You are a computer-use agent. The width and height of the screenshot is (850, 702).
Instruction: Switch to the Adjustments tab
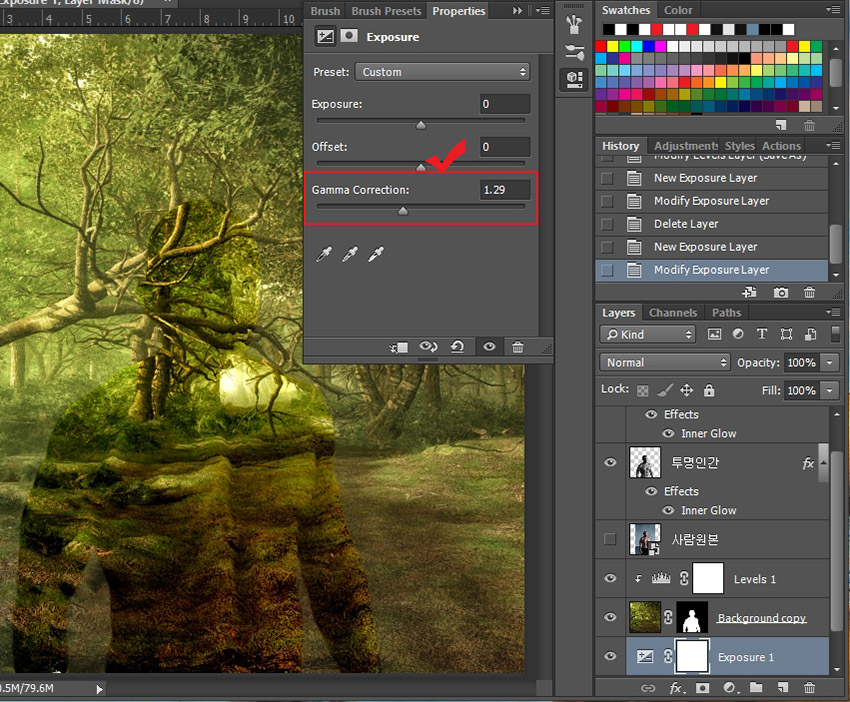tap(685, 146)
